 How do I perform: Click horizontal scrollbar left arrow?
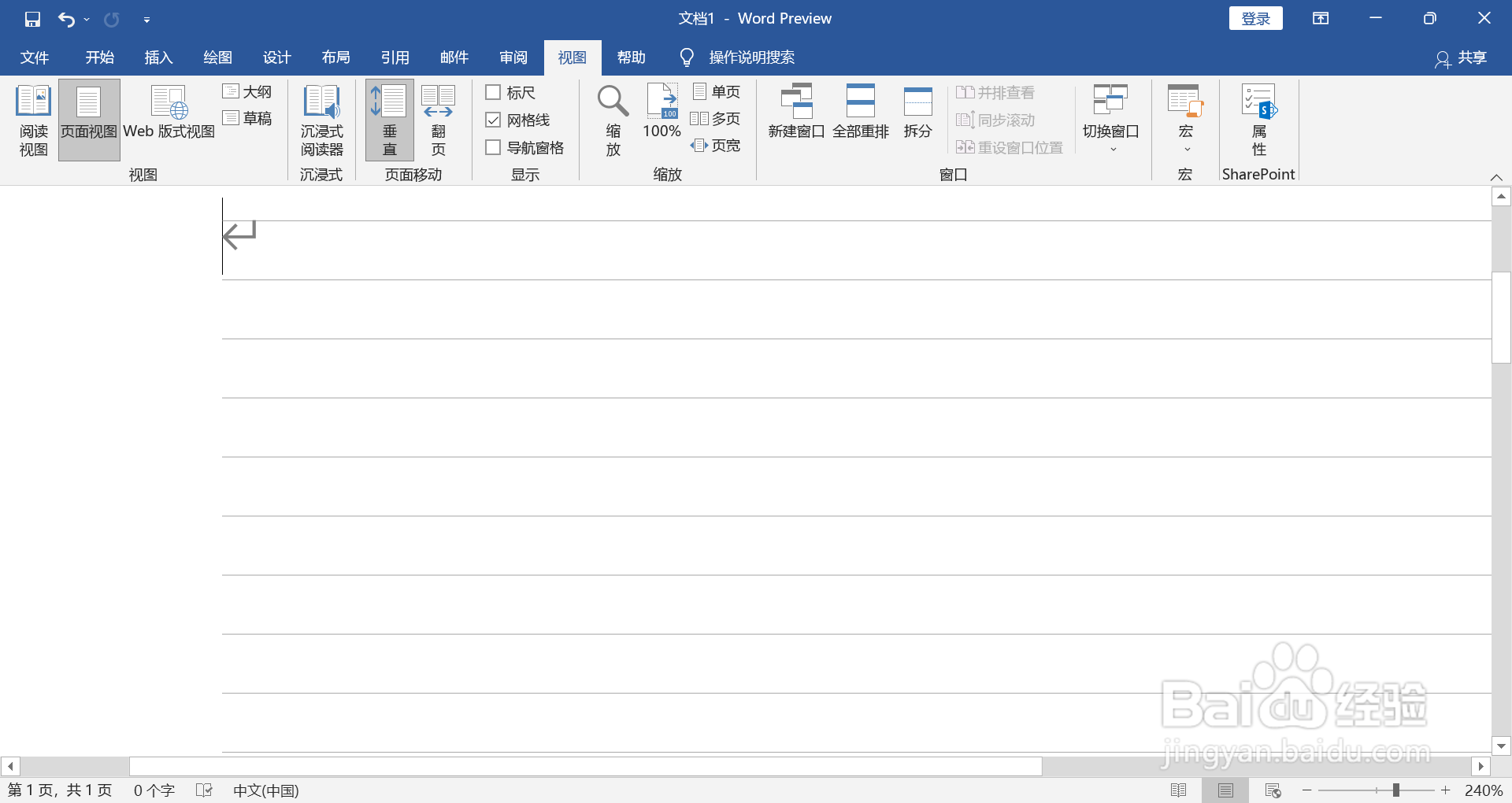(x=10, y=766)
